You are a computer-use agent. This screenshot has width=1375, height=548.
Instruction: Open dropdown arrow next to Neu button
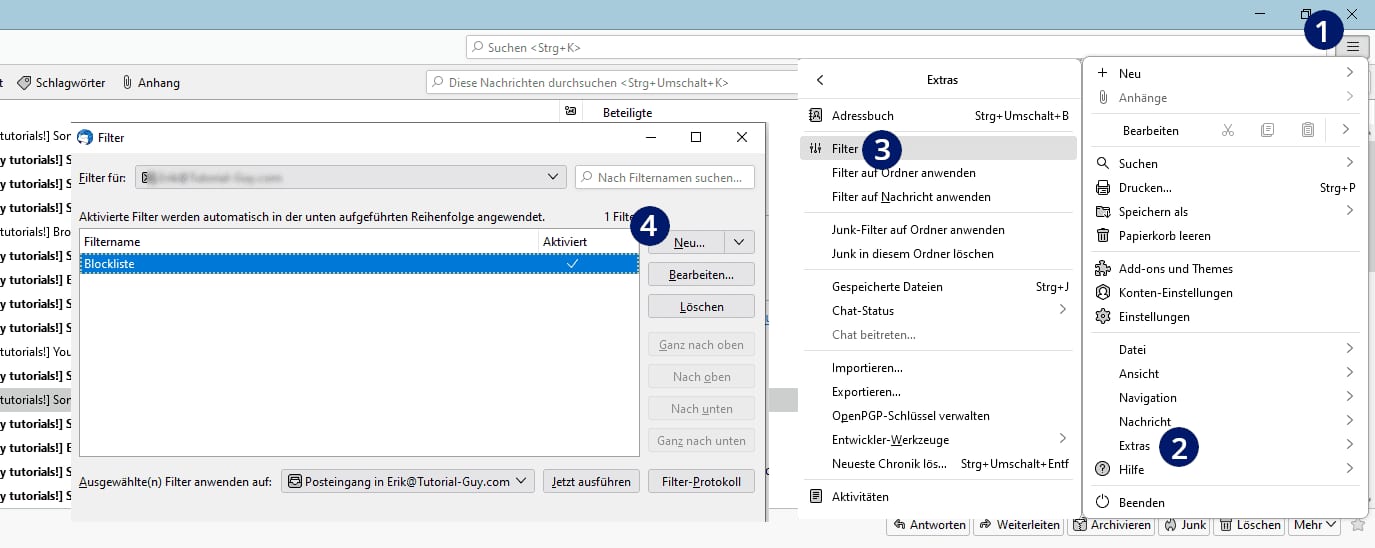tap(739, 242)
